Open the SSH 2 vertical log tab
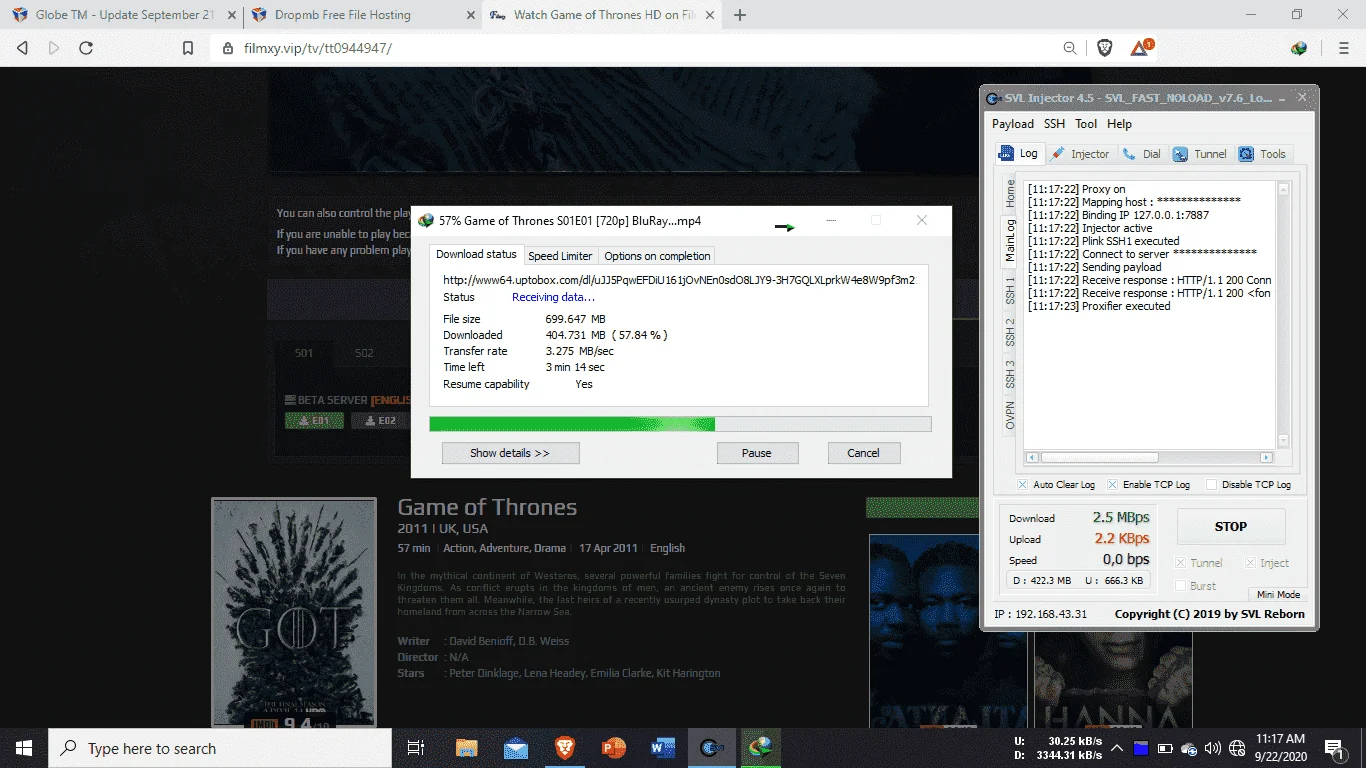Screen dimensions: 1366x768 [x=1010, y=333]
